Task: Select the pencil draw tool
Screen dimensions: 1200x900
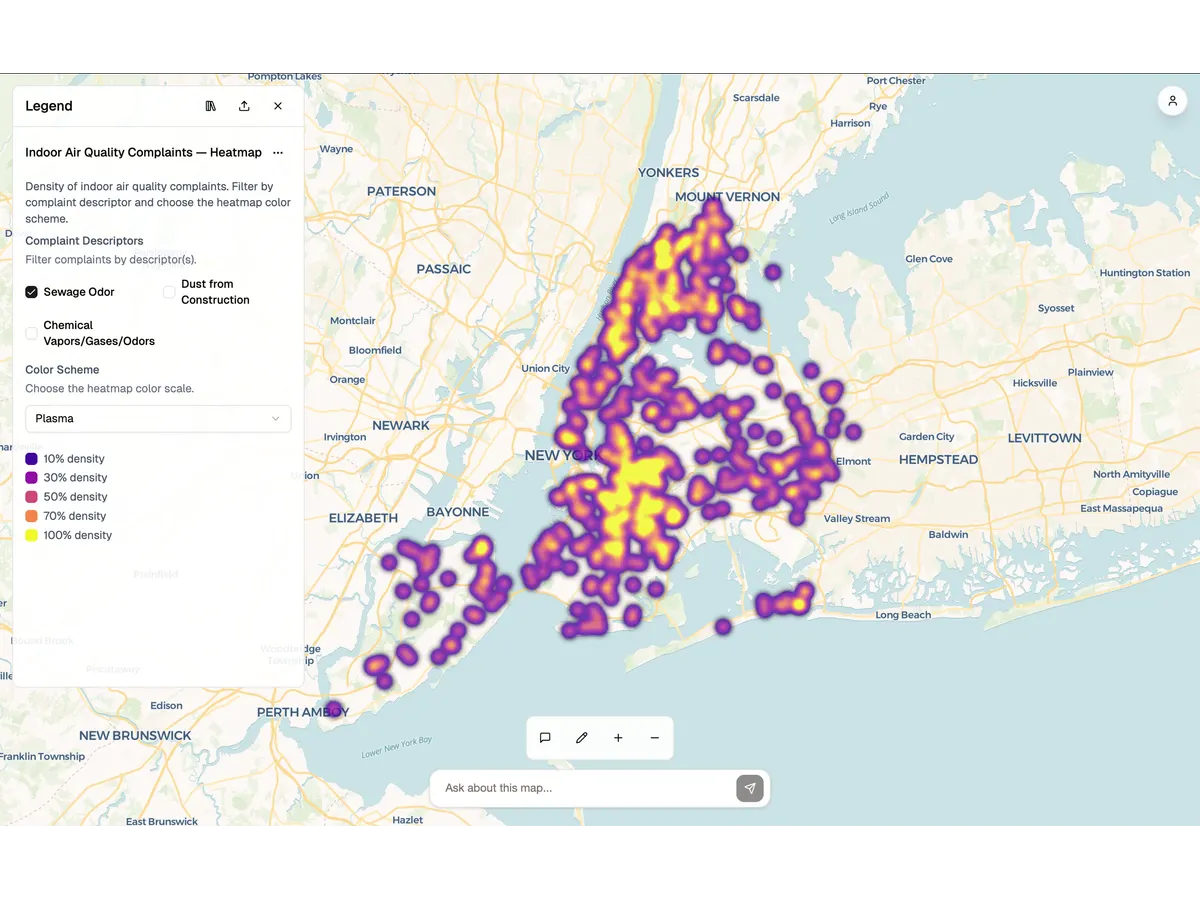Action: (x=582, y=738)
